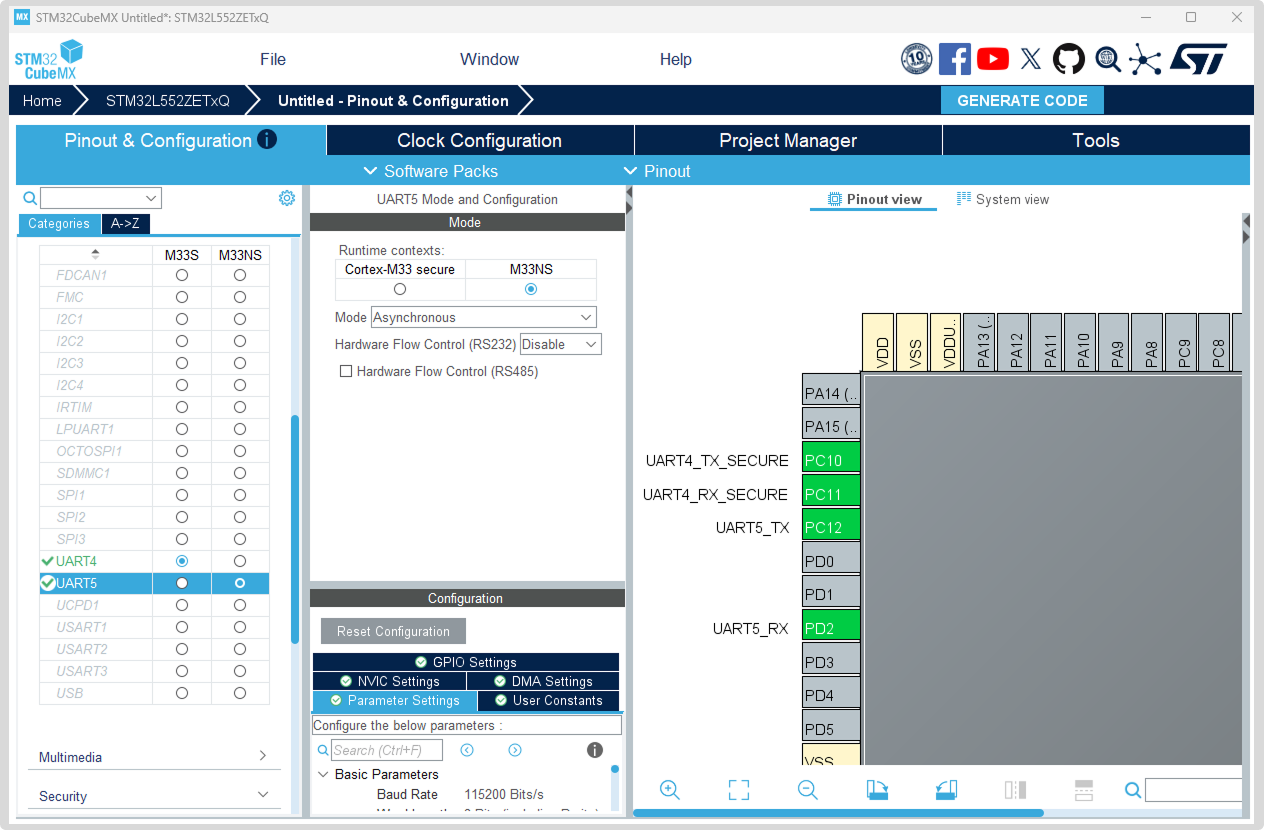
Task: Click the fit-to-screen pinout icon
Action: pyautogui.click(x=739, y=790)
